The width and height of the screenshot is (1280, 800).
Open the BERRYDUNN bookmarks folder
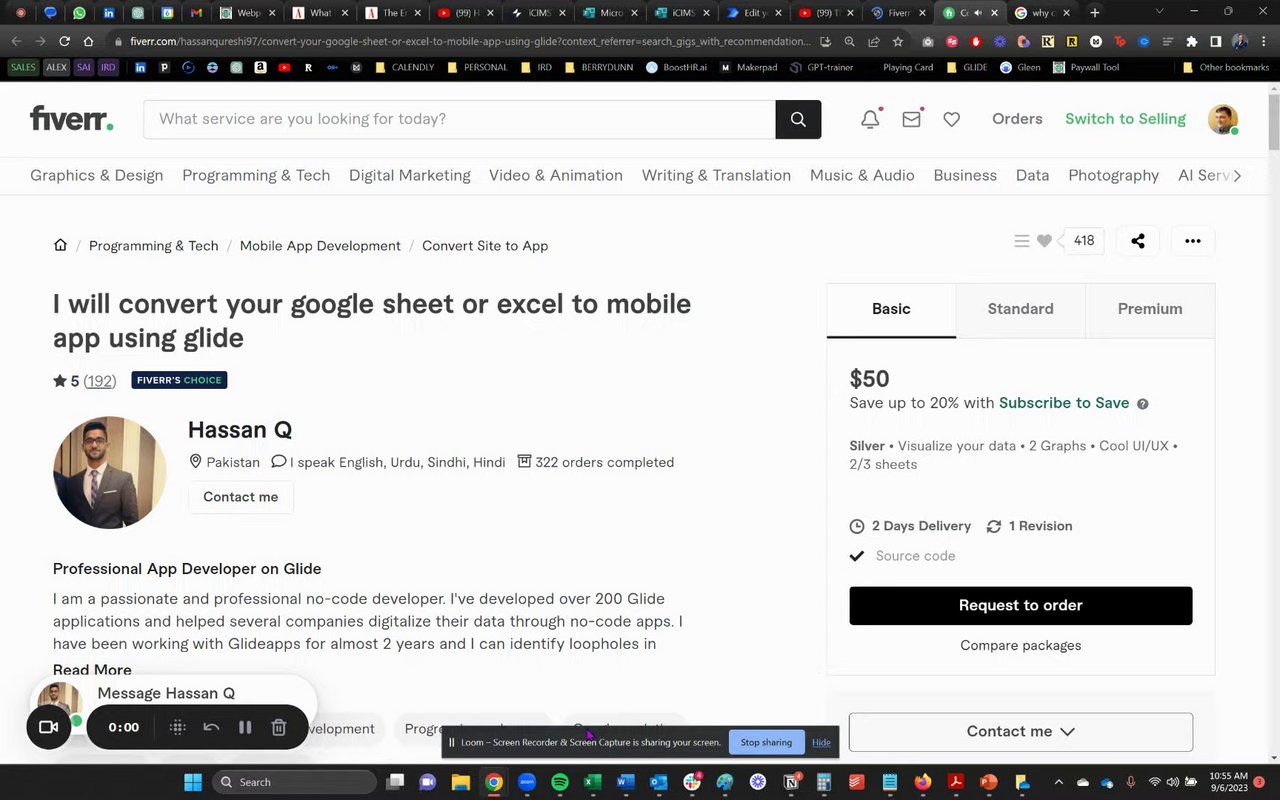[x=600, y=67]
